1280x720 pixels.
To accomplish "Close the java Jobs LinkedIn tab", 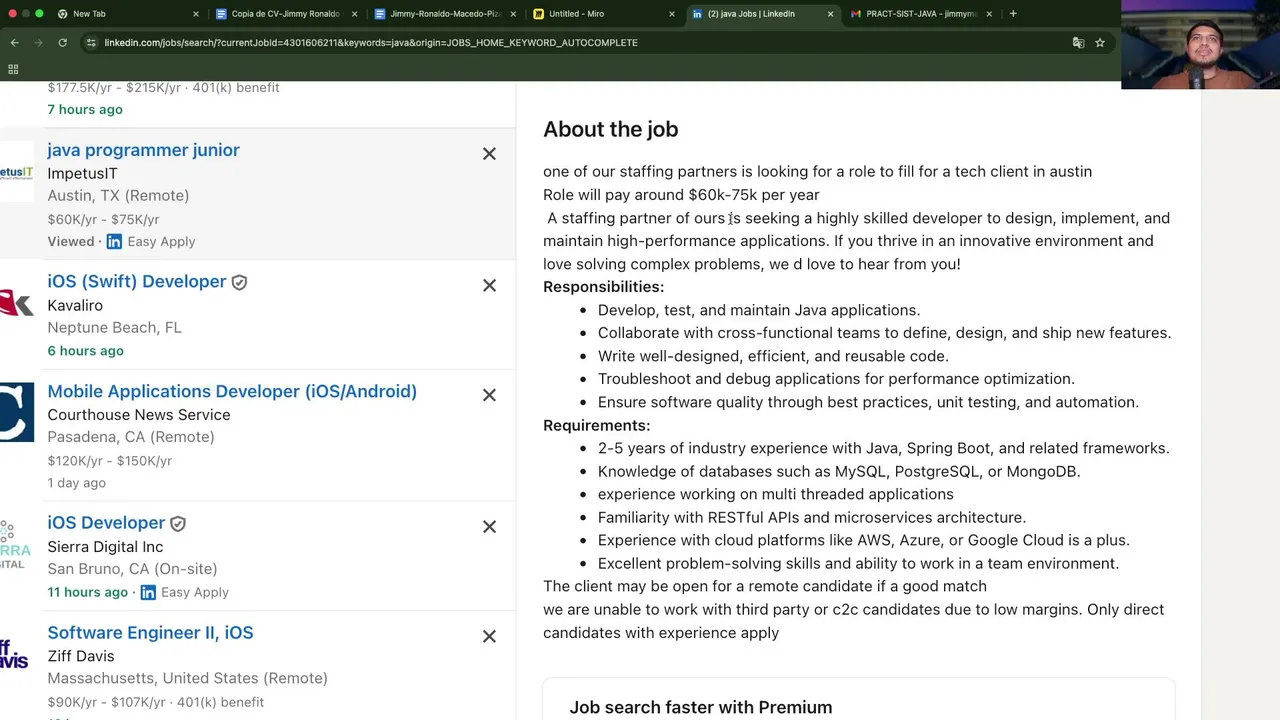I will (x=830, y=14).
